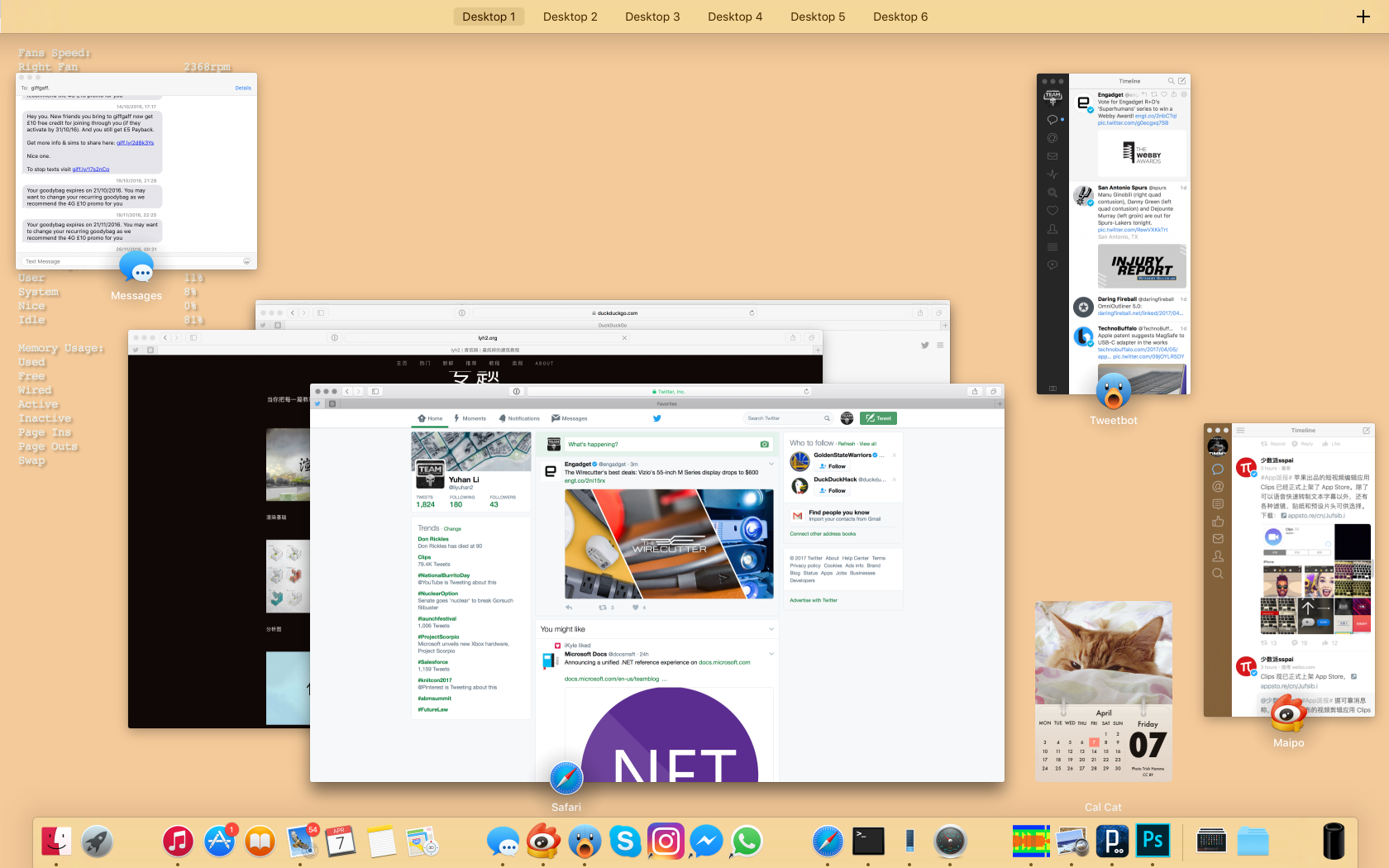Open Mutes bubble icon in Tweetbot sidebar

click(1052, 265)
